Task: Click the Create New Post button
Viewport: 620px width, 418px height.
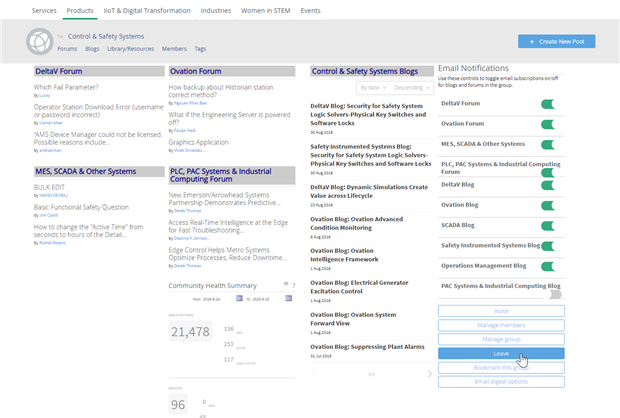Action: 556,42
